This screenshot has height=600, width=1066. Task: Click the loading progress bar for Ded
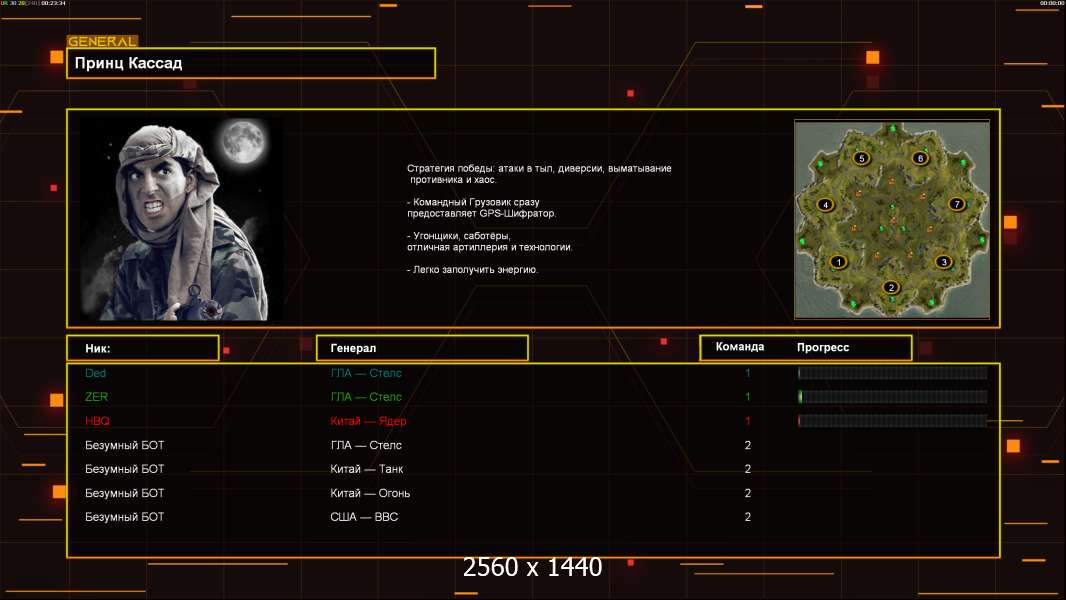(x=892, y=373)
